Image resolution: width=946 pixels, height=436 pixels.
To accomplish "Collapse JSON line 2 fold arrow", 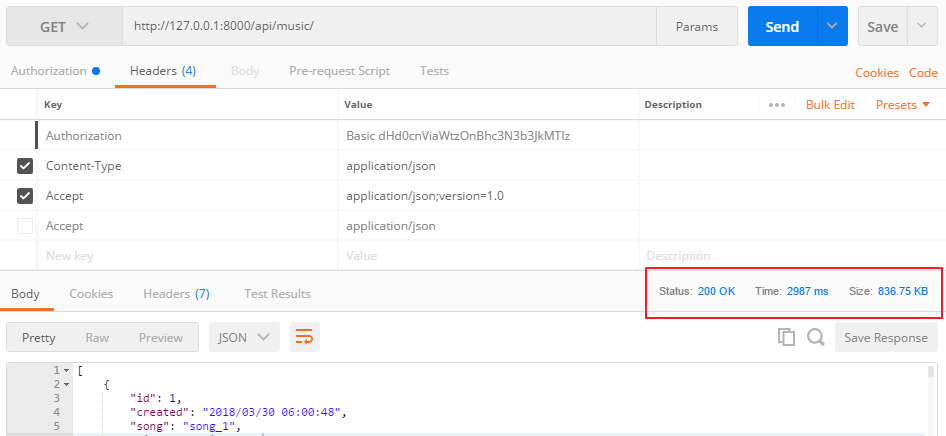I will pyautogui.click(x=66, y=384).
